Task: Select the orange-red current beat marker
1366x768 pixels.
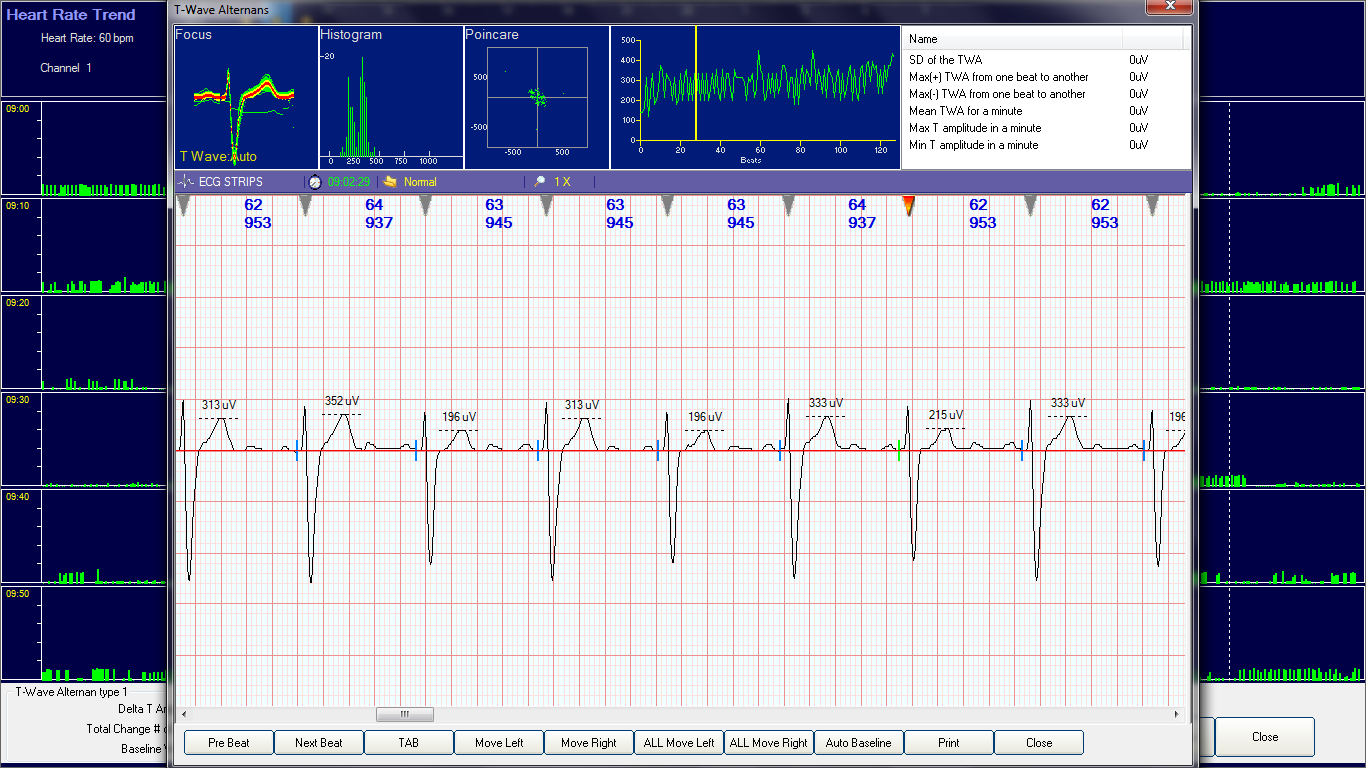Action: tap(908, 206)
